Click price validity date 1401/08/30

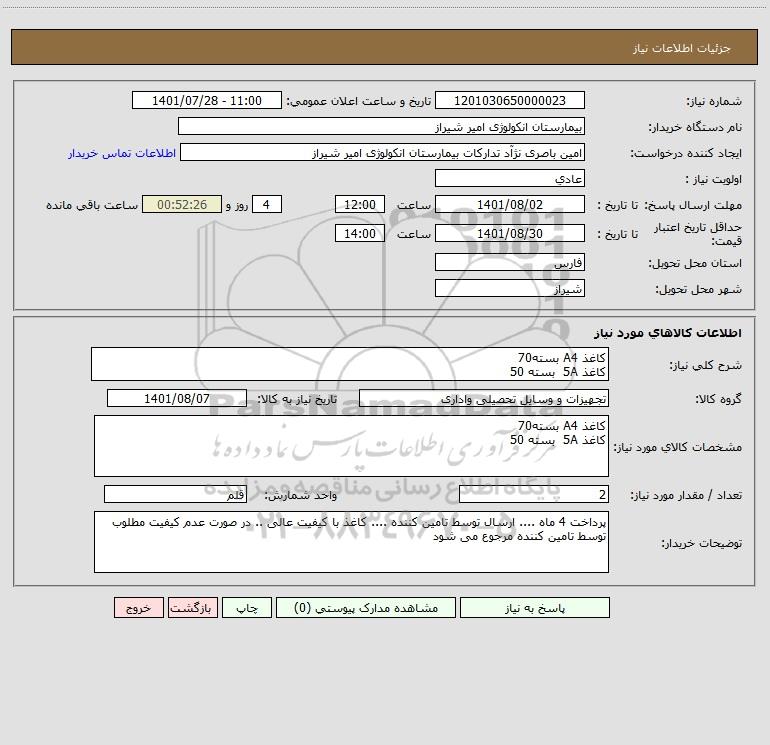(510, 233)
